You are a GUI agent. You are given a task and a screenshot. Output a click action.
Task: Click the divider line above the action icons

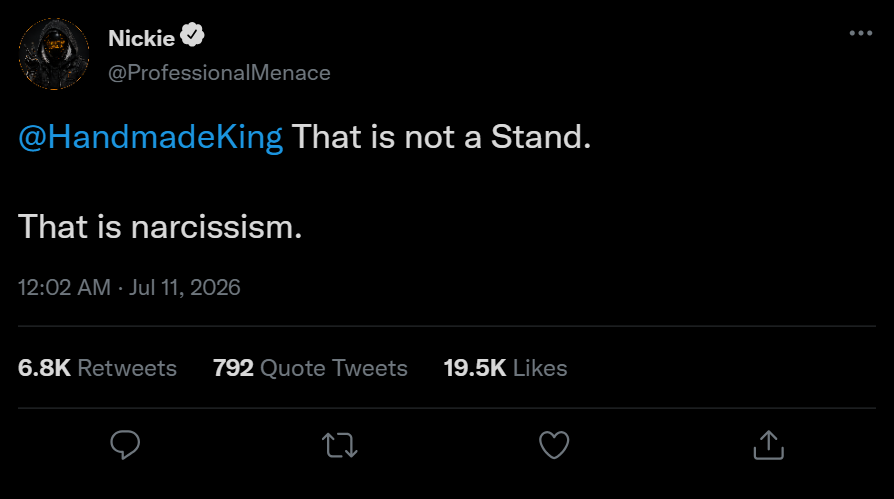[x=447, y=408]
